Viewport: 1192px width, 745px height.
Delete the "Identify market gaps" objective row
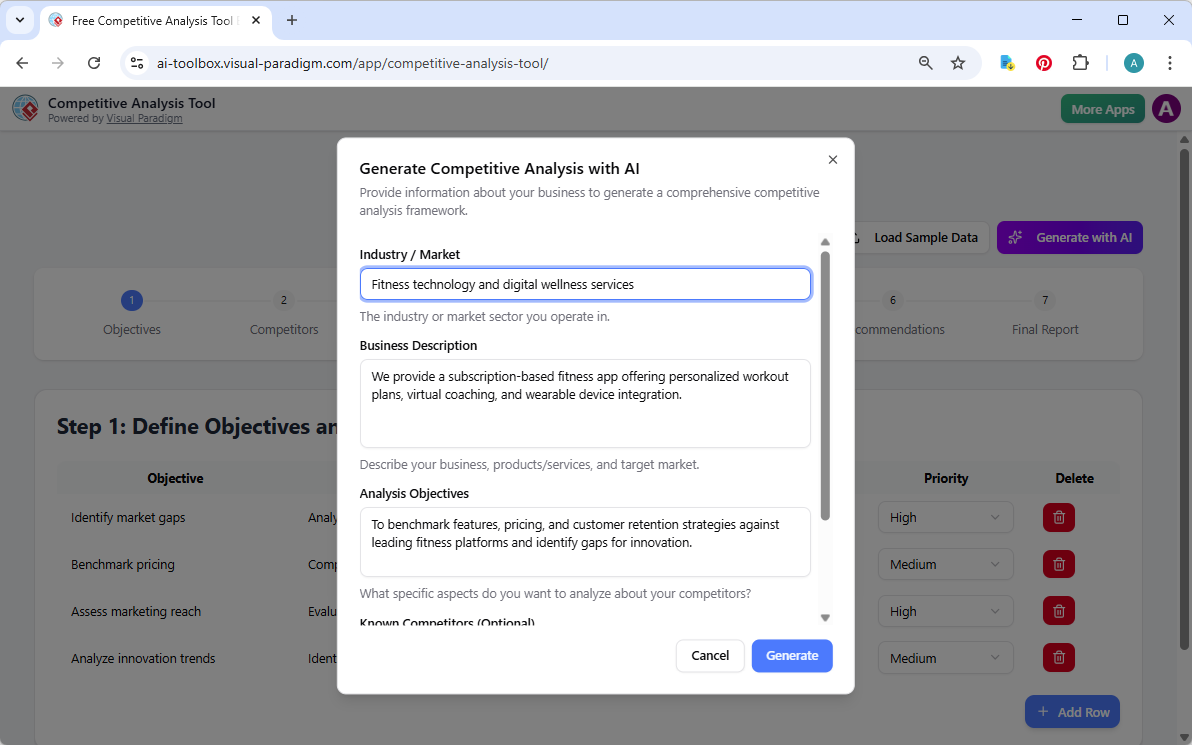pyautogui.click(x=1058, y=517)
